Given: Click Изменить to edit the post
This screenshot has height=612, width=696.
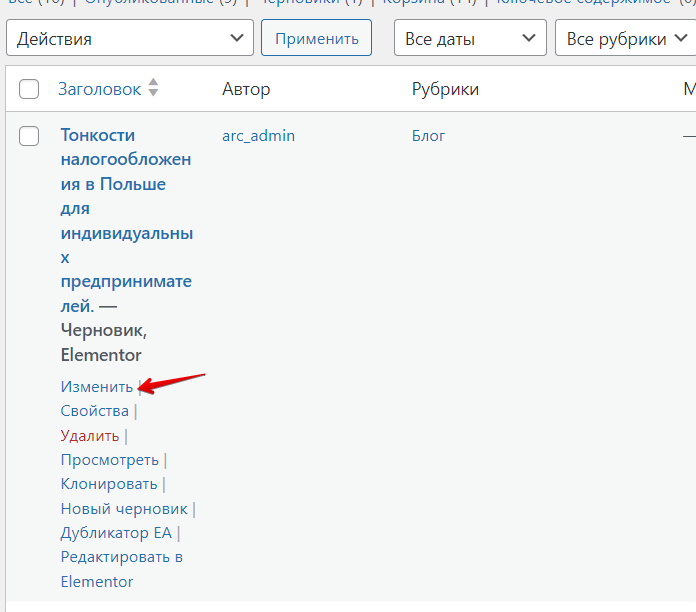Looking at the screenshot, I should click(x=96, y=386).
